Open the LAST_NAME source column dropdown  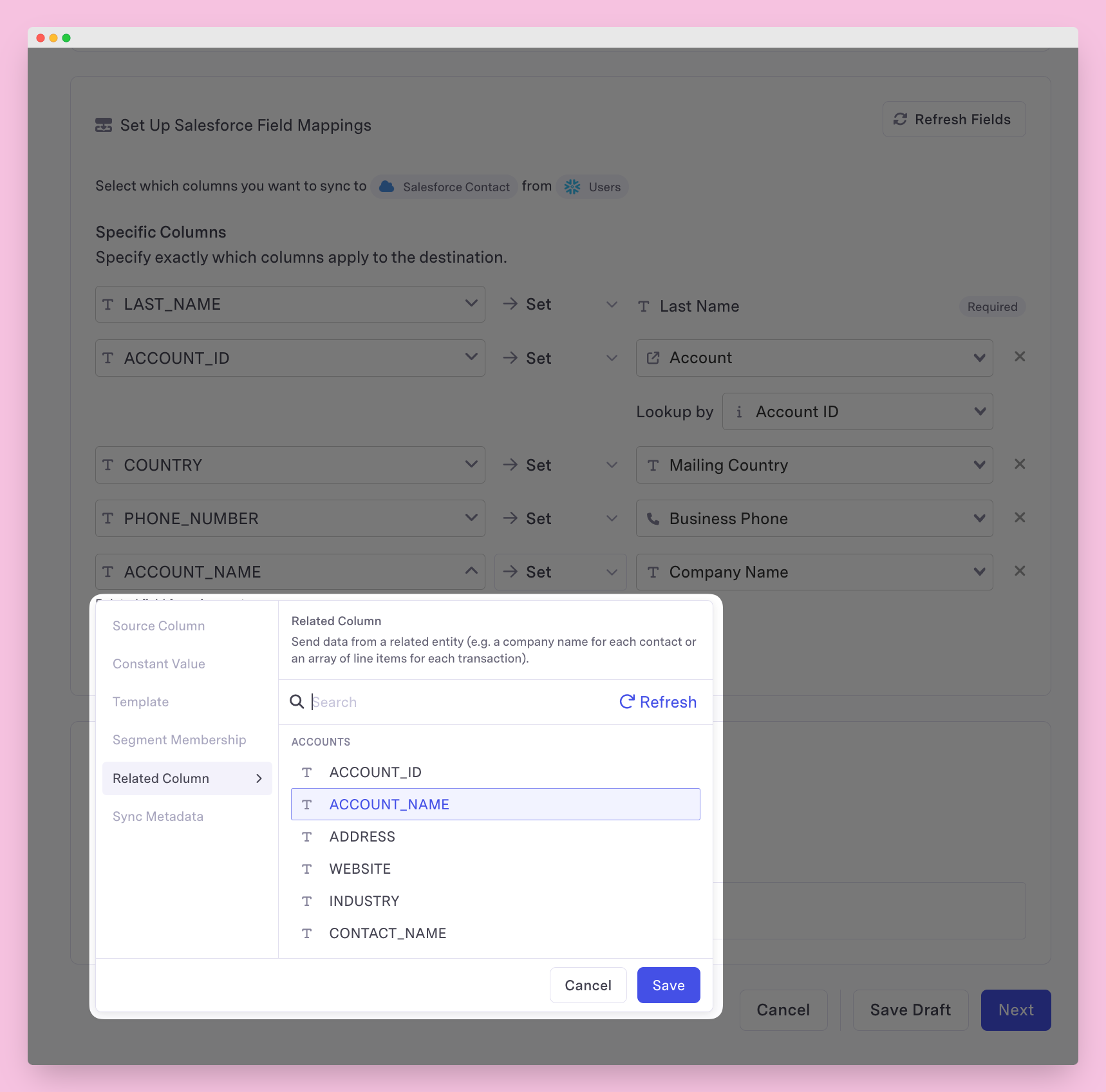tap(471, 304)
